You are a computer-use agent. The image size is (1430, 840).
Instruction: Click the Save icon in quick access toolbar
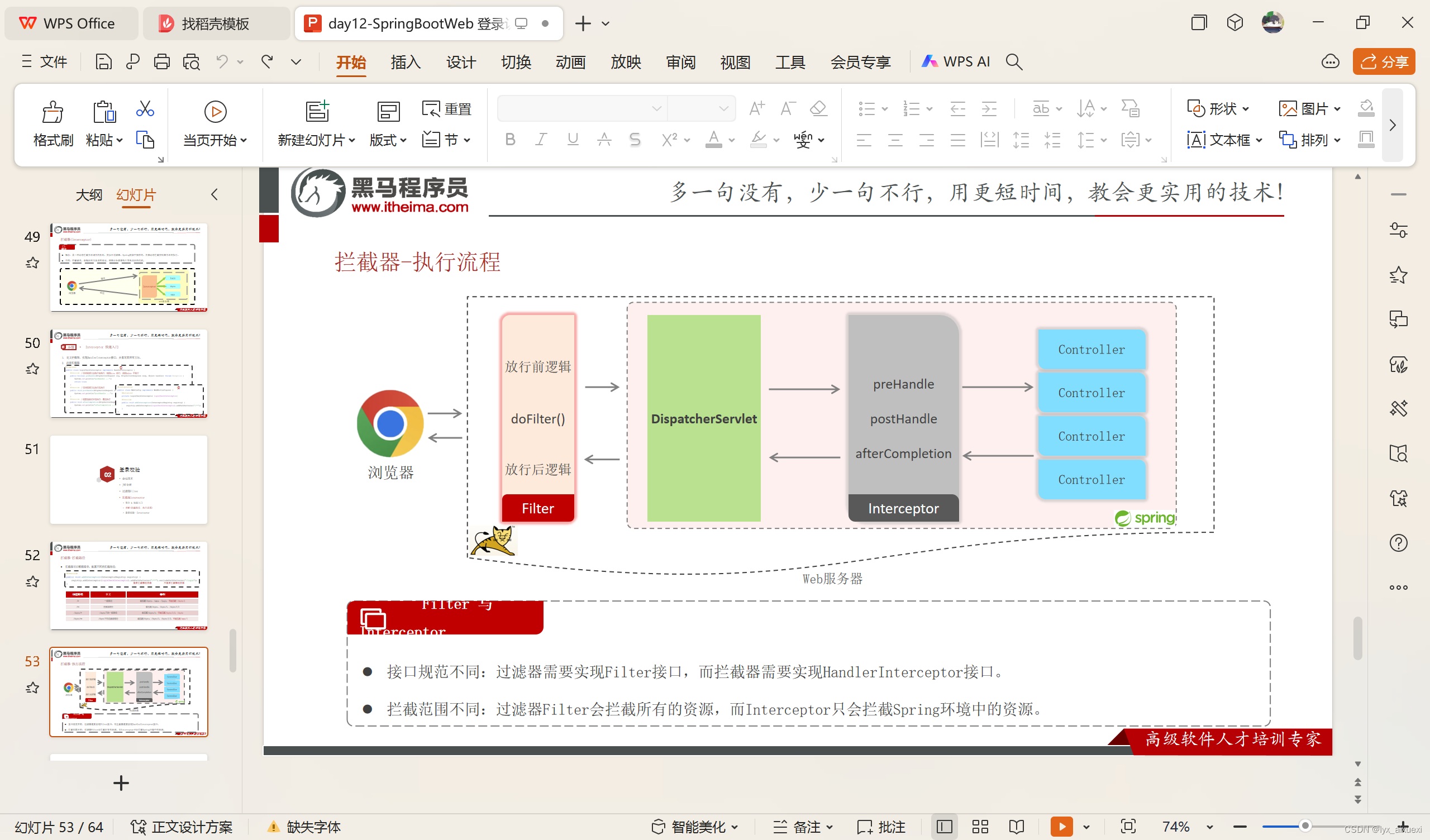point(103,61)
